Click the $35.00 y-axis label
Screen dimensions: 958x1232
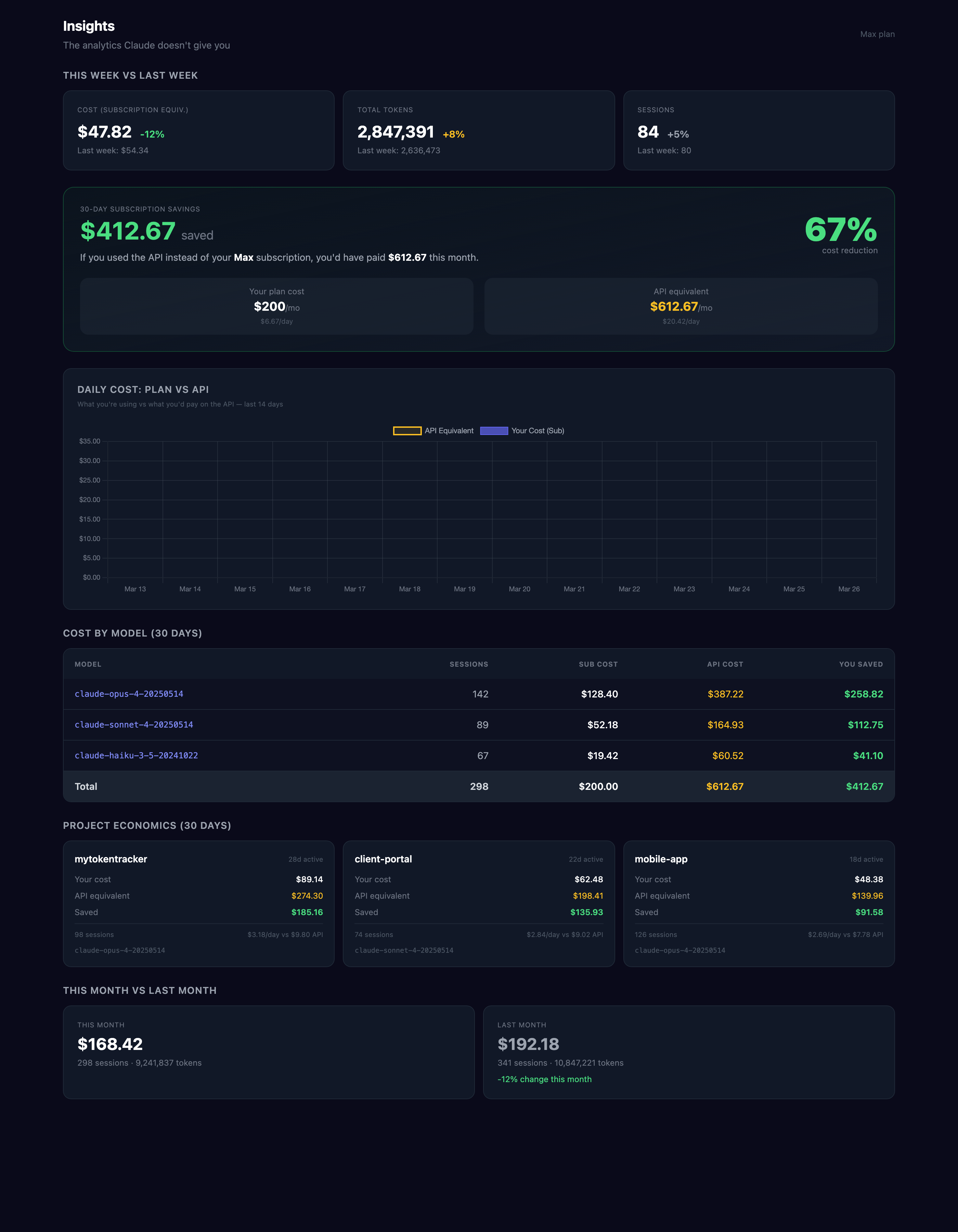click(90, 441)
